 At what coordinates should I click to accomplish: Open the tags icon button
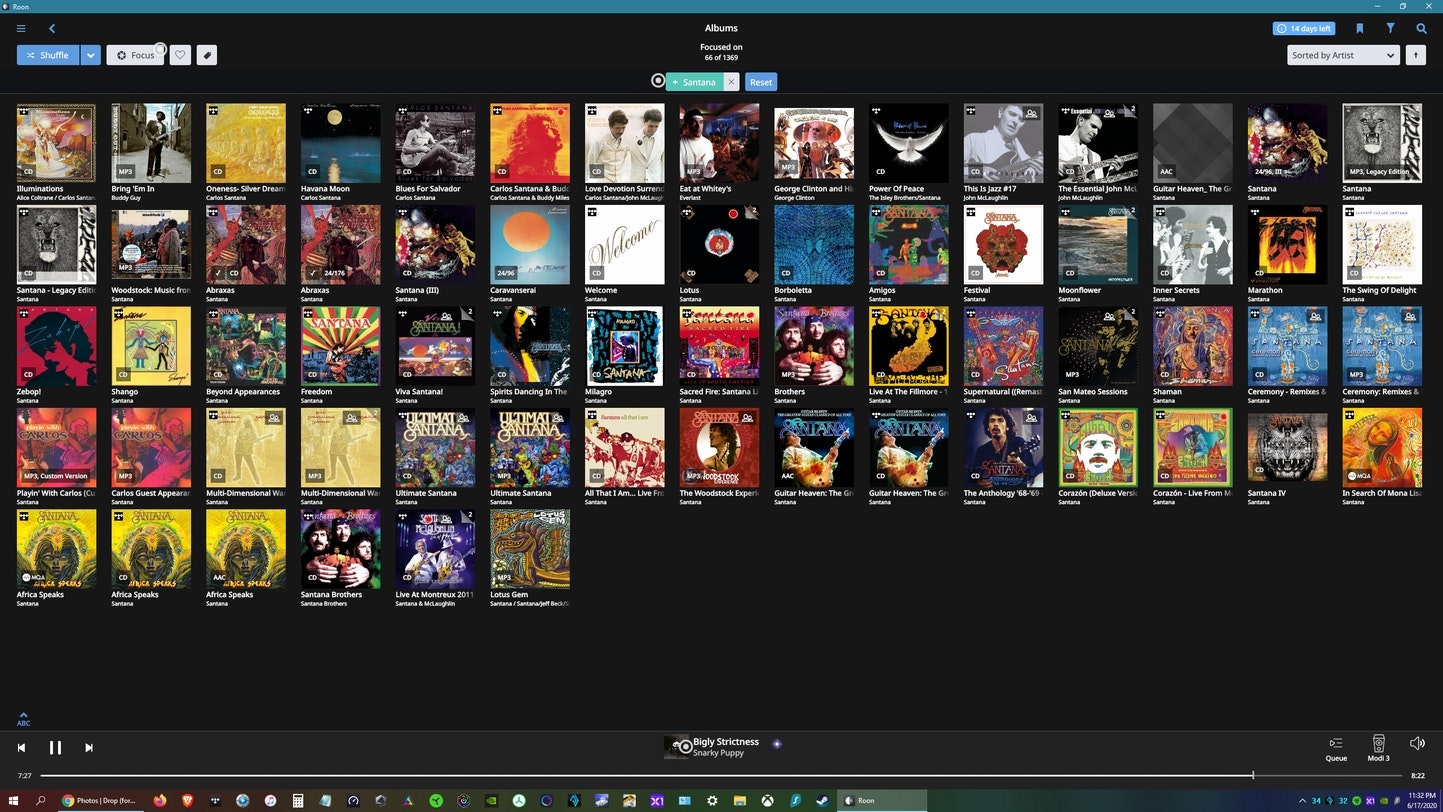point(206,55)
